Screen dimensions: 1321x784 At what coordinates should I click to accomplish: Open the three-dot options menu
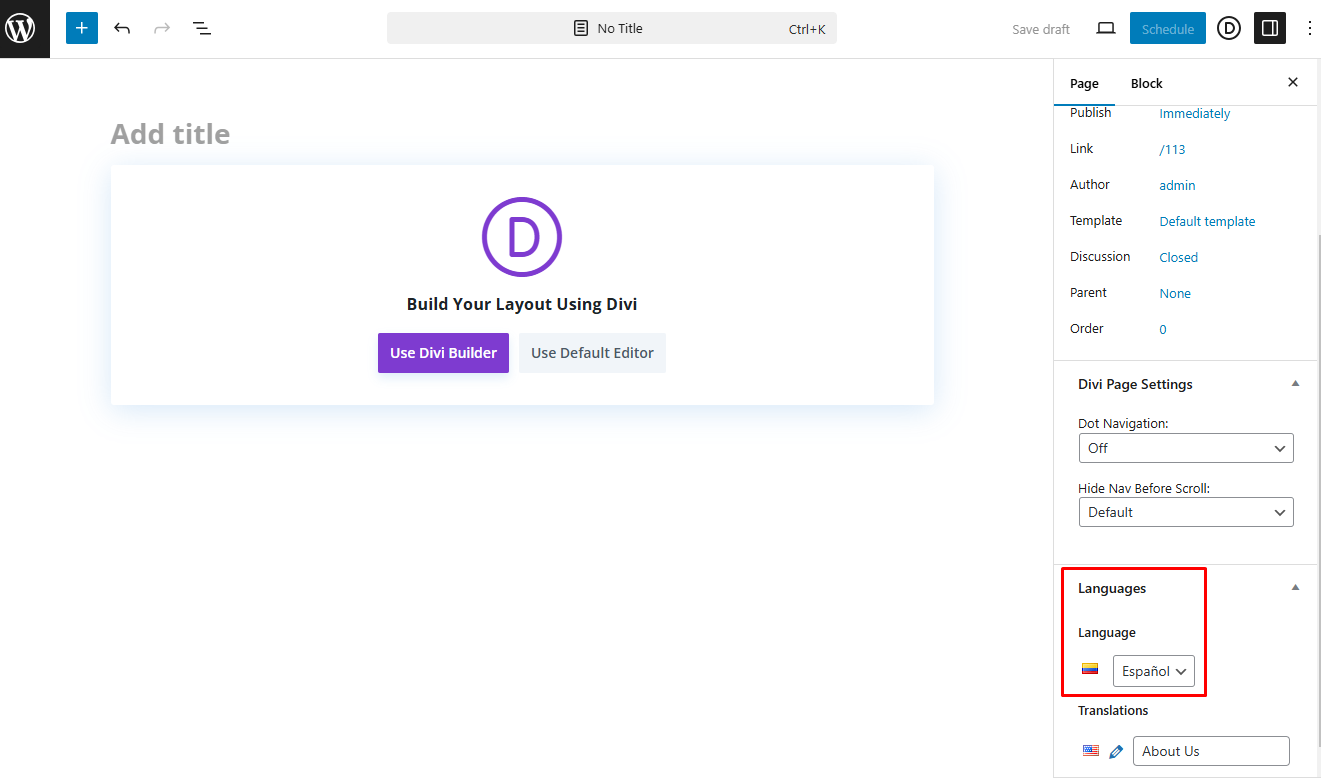tap(1309, 29)
